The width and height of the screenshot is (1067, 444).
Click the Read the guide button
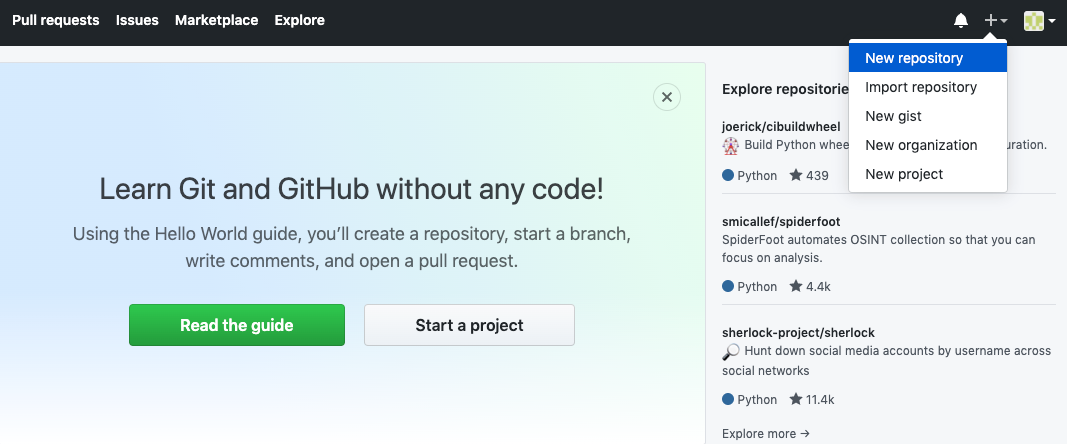(x=237, y=325)
